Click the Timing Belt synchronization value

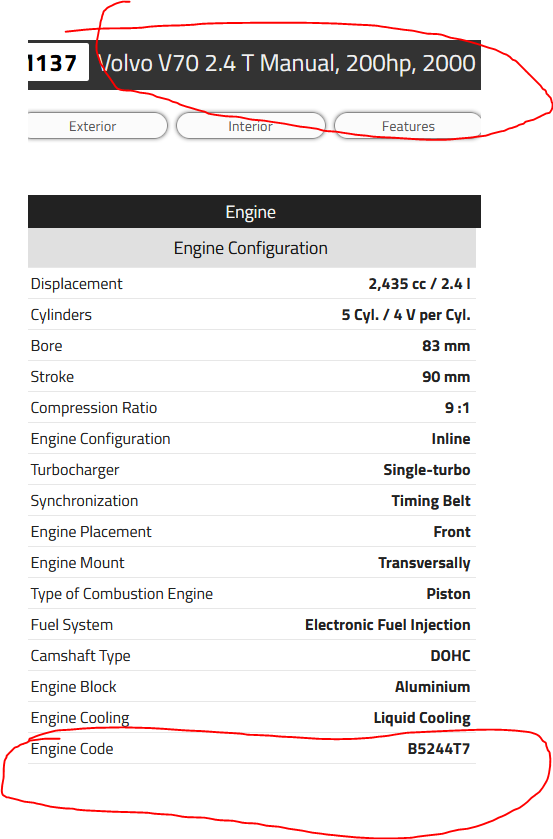coord(431,501)
